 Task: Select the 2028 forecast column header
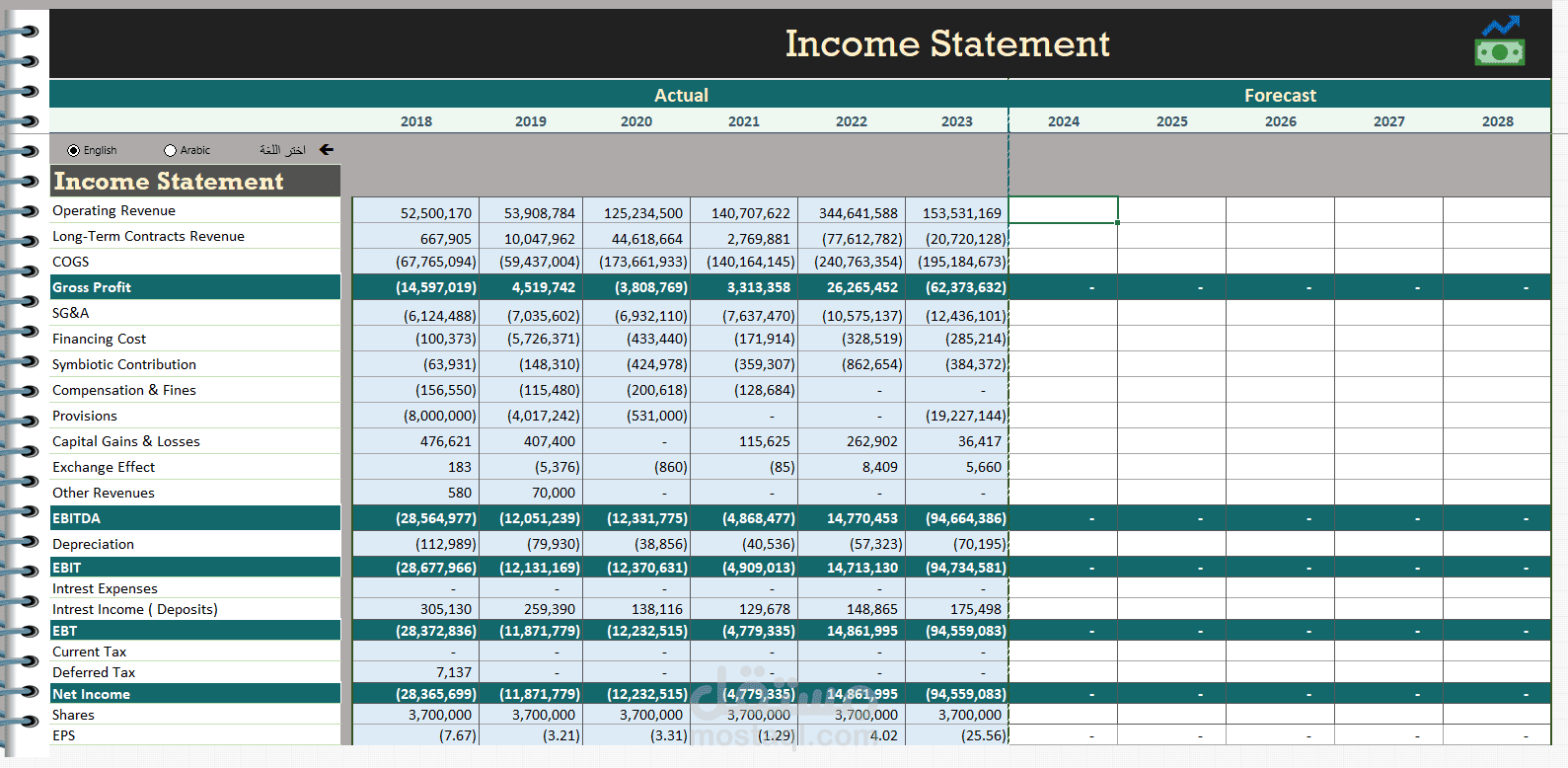1498,121
